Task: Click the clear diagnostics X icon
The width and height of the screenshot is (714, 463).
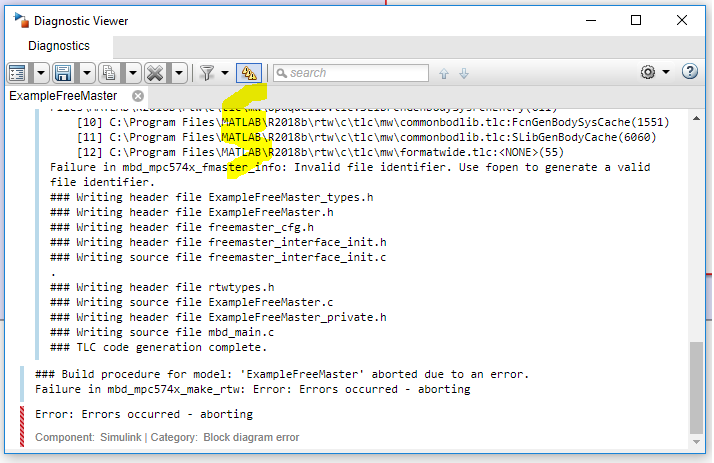Action: pos(155,73)
